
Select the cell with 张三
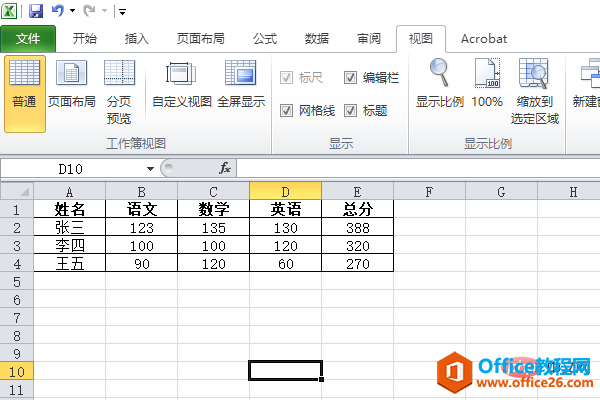click(69, 227)
